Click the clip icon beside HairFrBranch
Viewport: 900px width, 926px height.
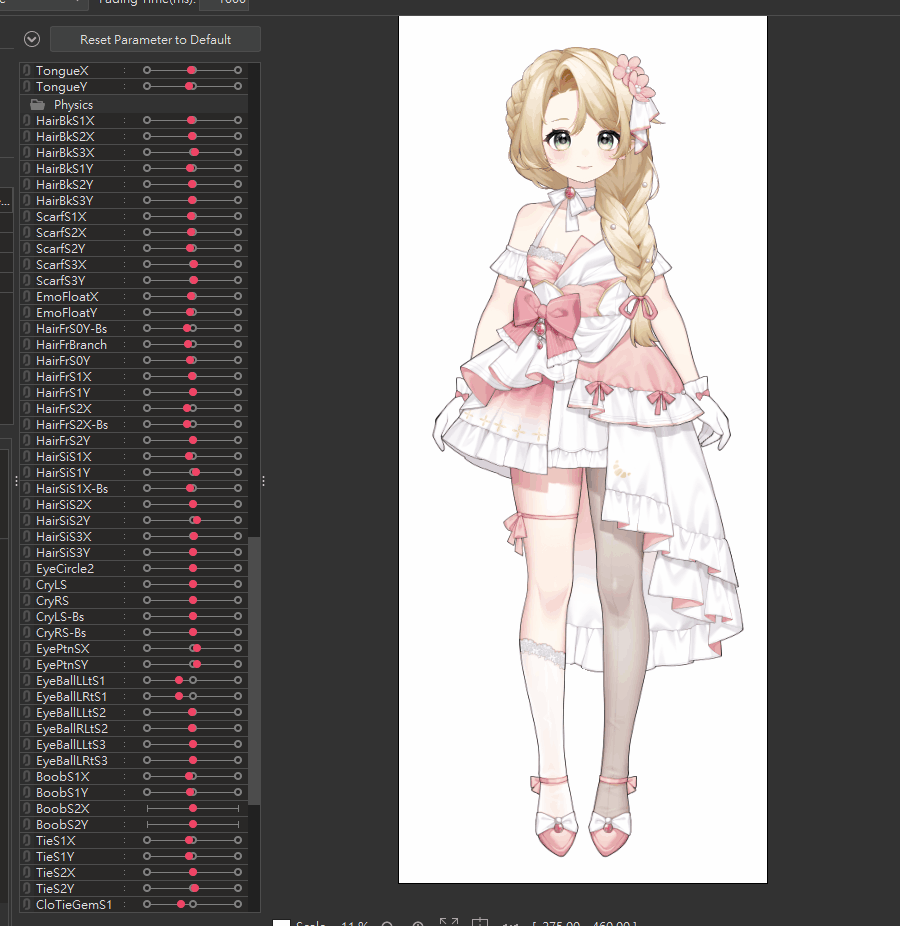tap(27, 344)
